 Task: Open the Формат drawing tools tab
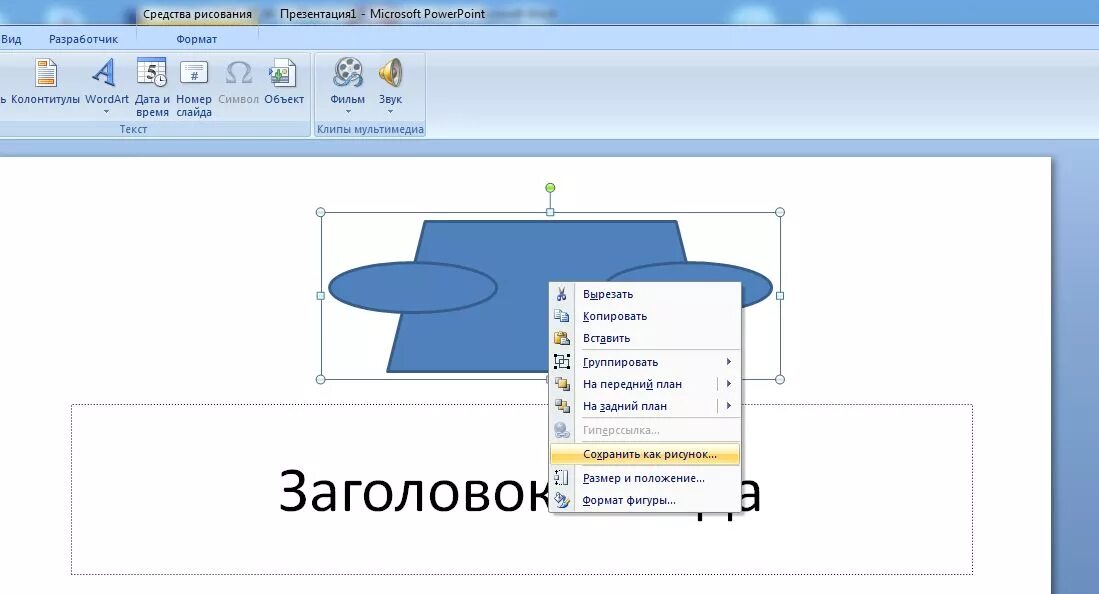click(x=196, y=39)
